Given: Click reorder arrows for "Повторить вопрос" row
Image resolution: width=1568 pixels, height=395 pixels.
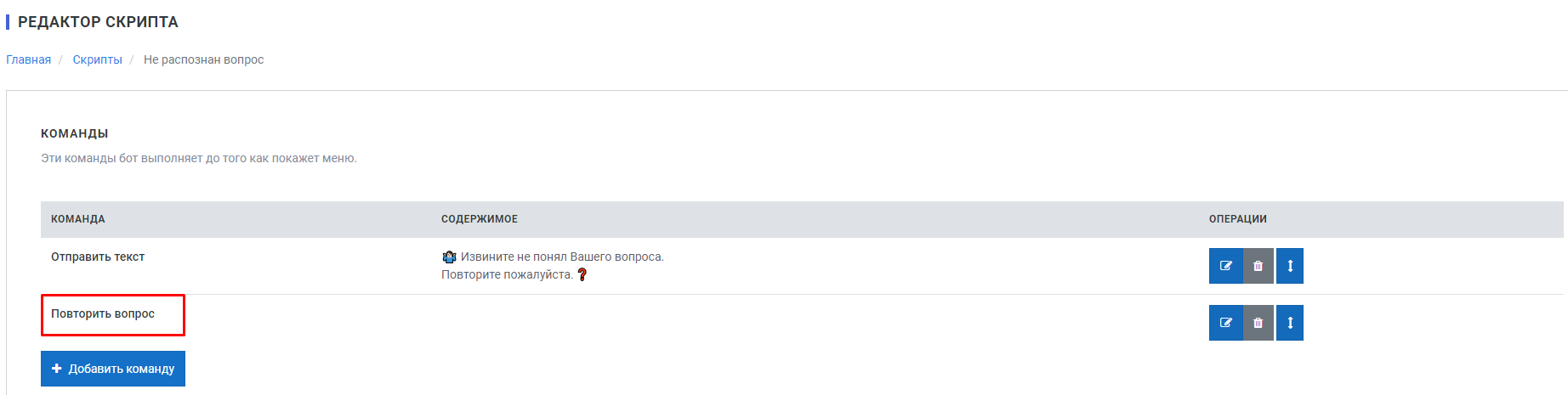Looking at the screenshot, I should pyautogui.click(x=1290, y=323).
